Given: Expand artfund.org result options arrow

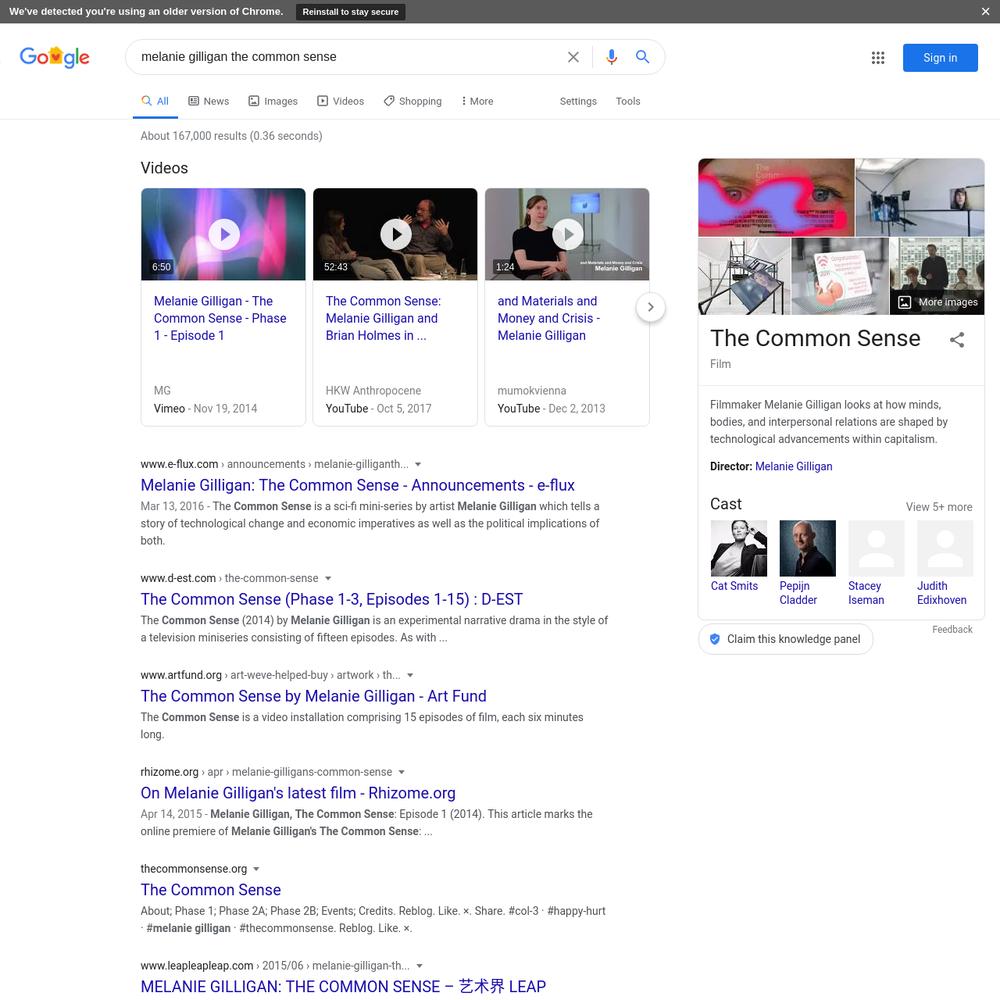Looking at the screenshot, I should pos(410,675).
